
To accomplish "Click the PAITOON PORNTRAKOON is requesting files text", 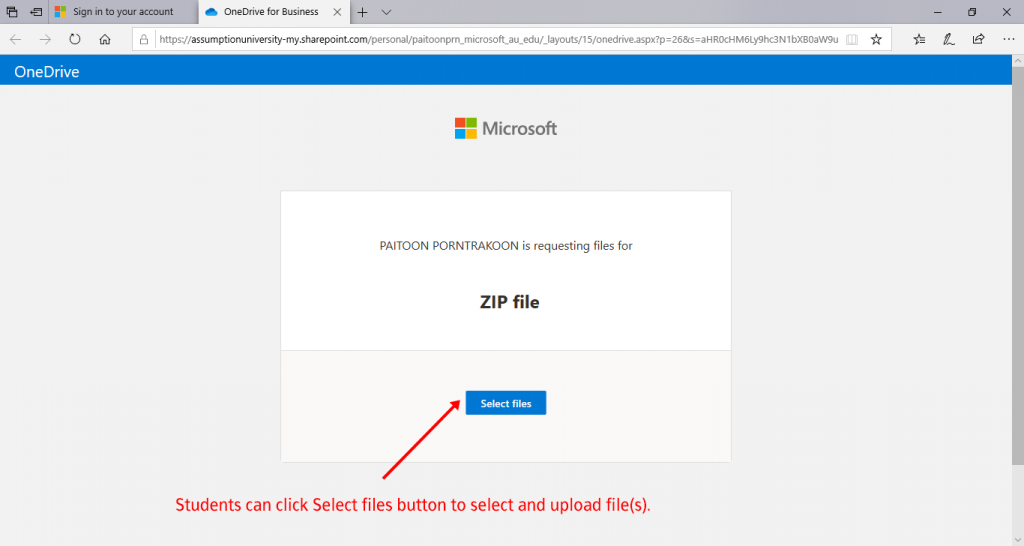I will pyautogui.click(x=505, y=246).
